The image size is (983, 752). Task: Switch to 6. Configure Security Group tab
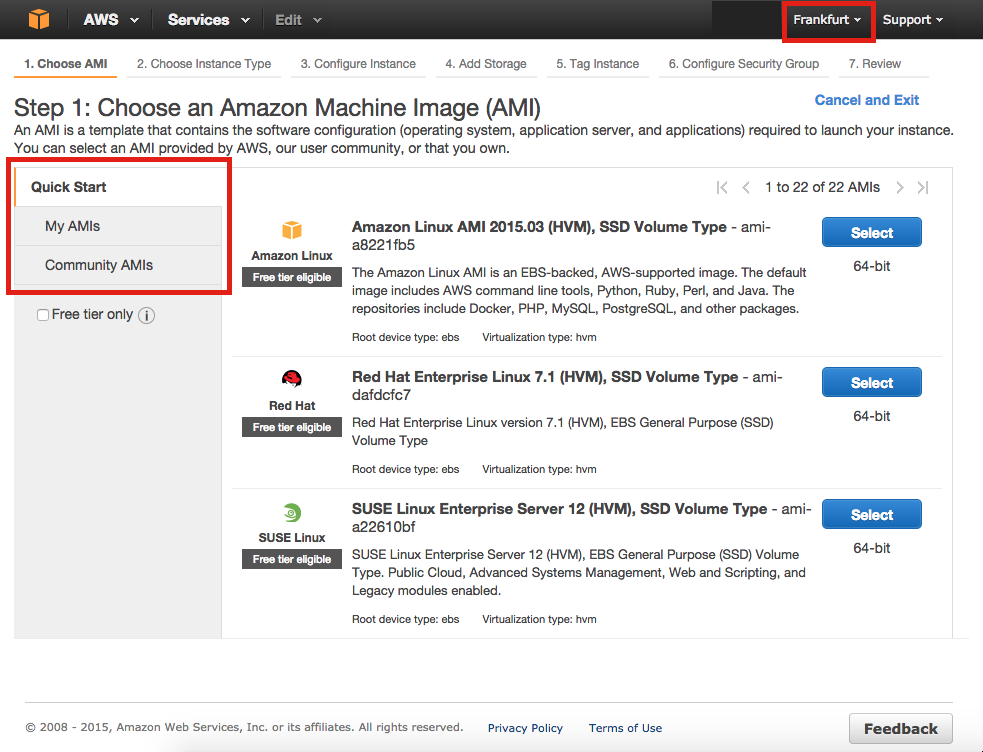pyautogui.click(x=744, y=64)
